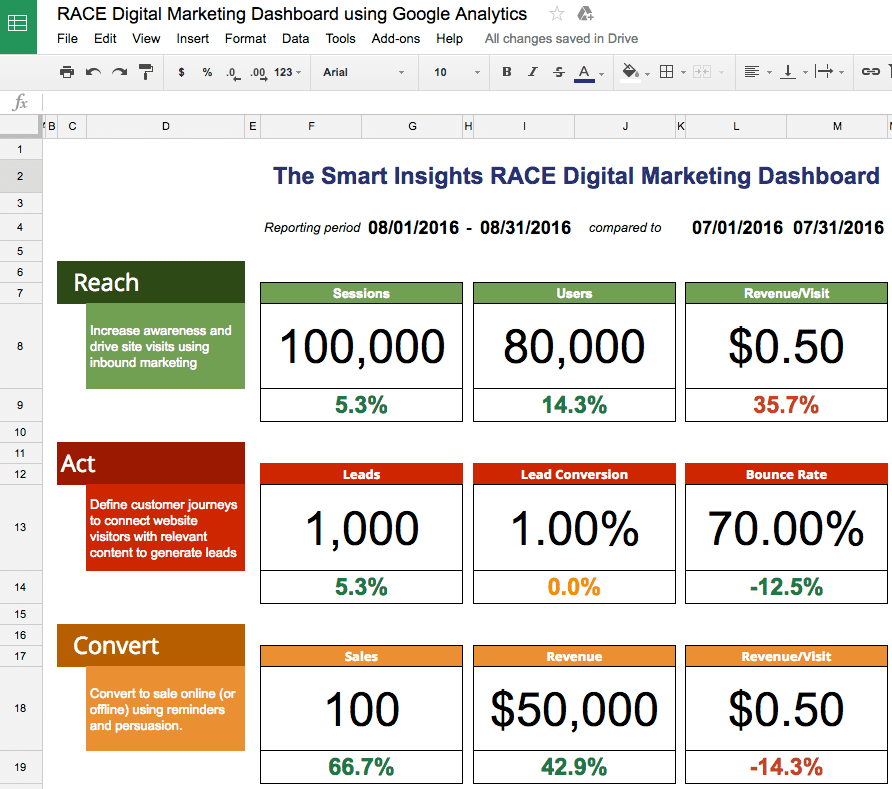Undo the last action
The image size is (892, 789).
pos(93,72)
